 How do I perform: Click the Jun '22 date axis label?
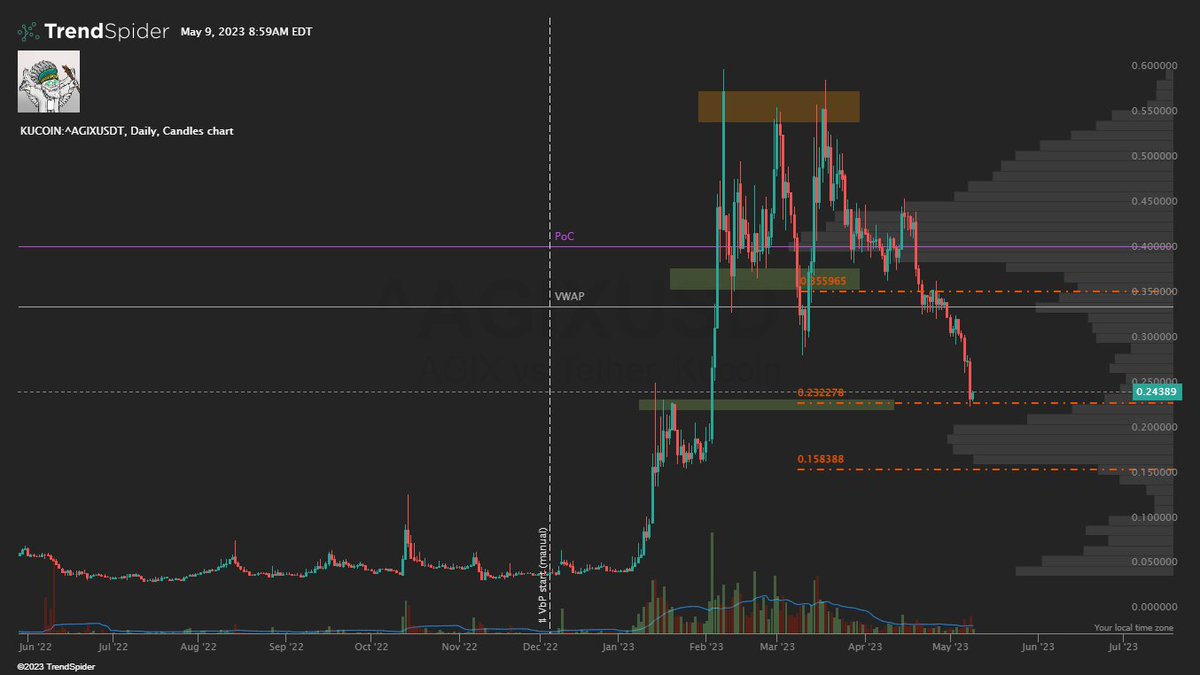[37, 647]
